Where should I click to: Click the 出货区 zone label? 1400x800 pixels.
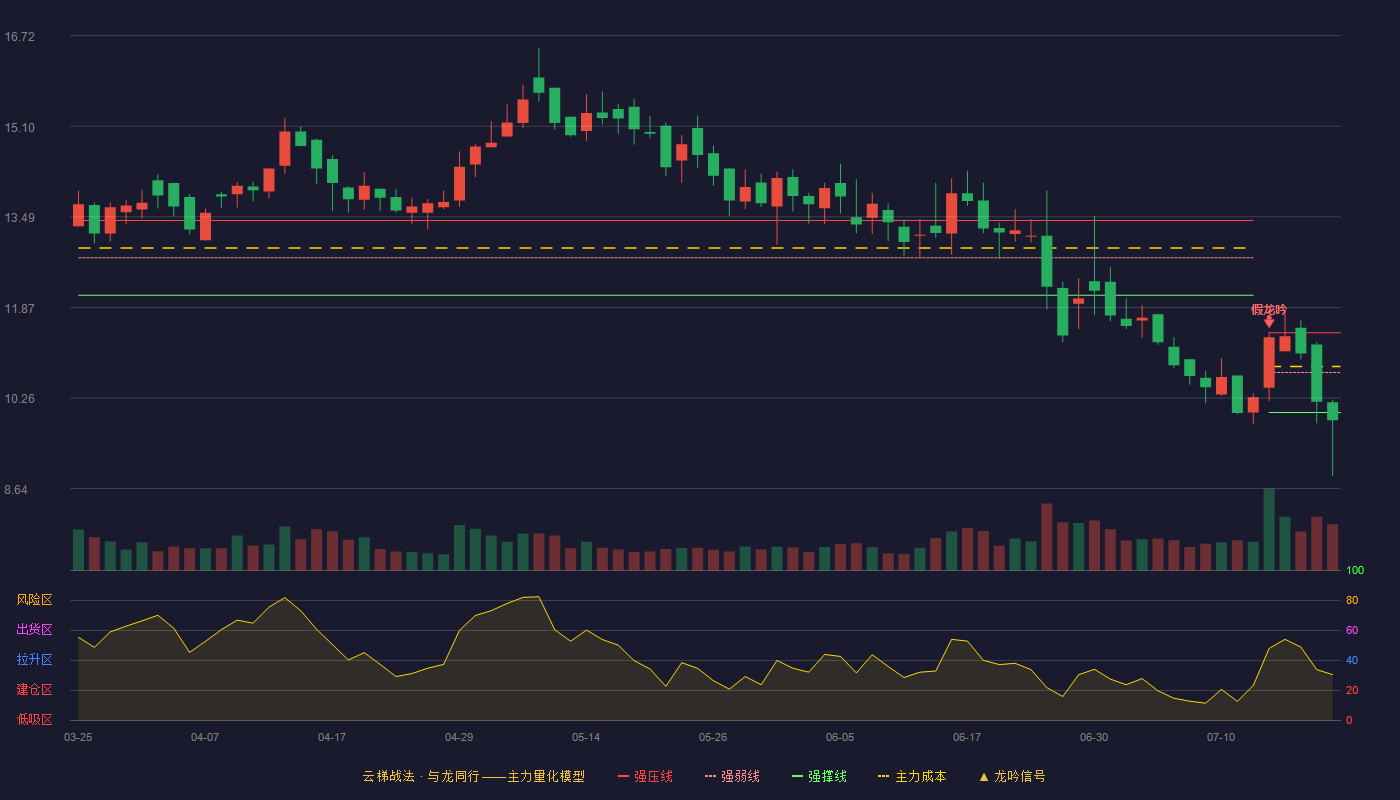tap(34, 630)
